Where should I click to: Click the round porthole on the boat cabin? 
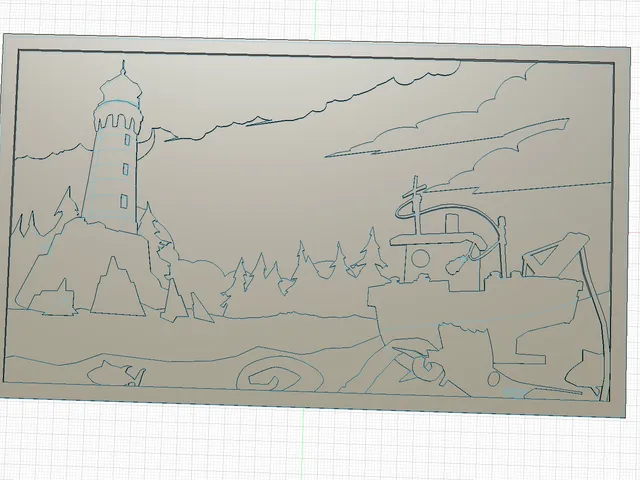pyautogui.click(x=420, y=258)
